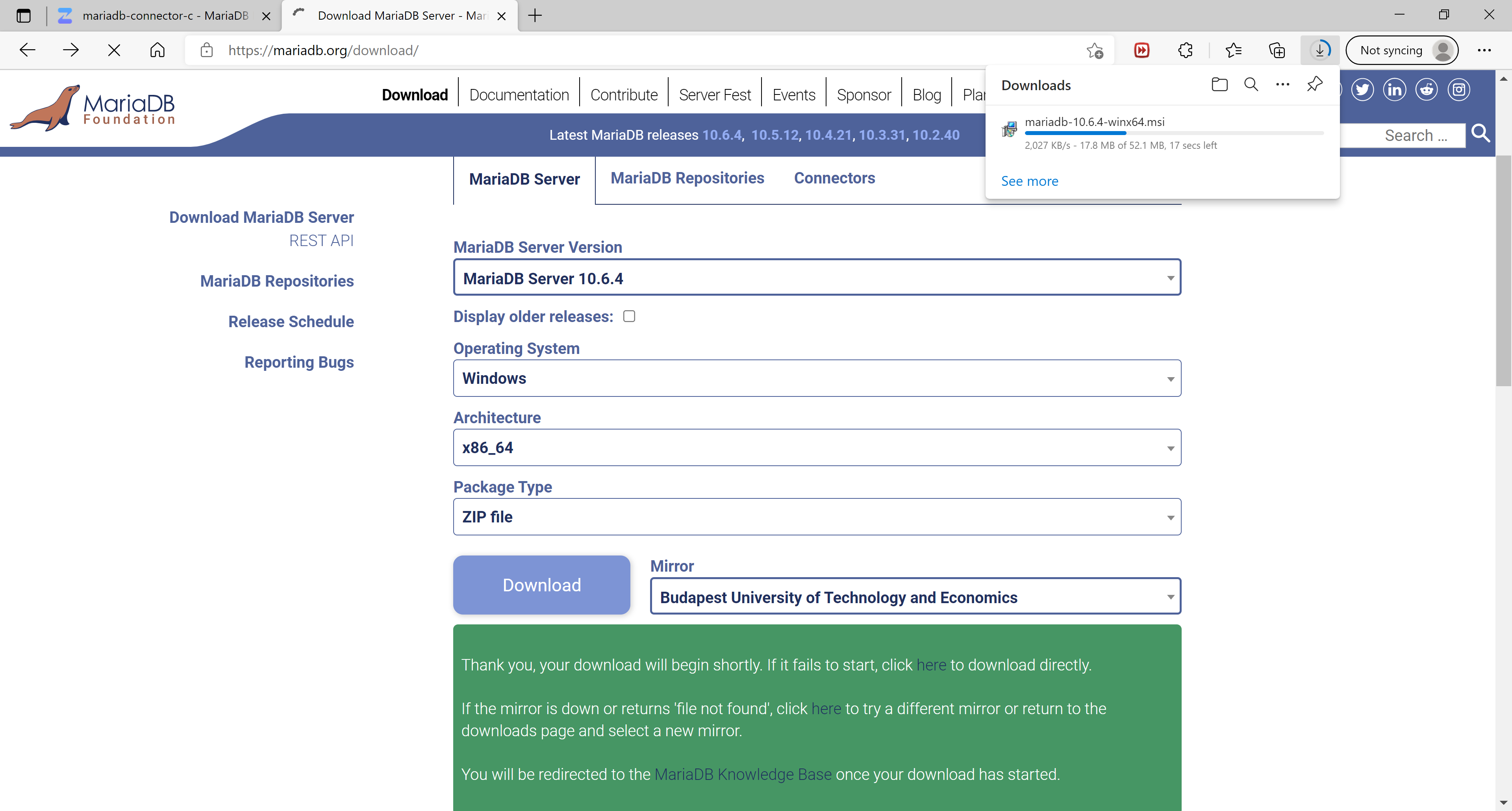Click the blue Download button
Image resolution: width=1512 pixels, height=811 pixels.
541,585
